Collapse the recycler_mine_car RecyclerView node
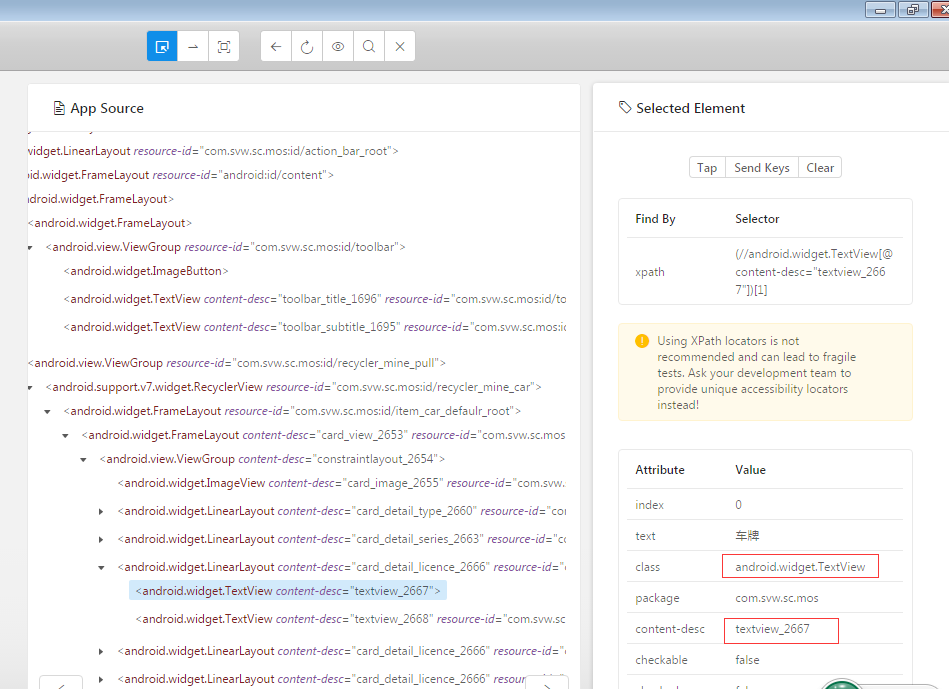 (30, 387)
